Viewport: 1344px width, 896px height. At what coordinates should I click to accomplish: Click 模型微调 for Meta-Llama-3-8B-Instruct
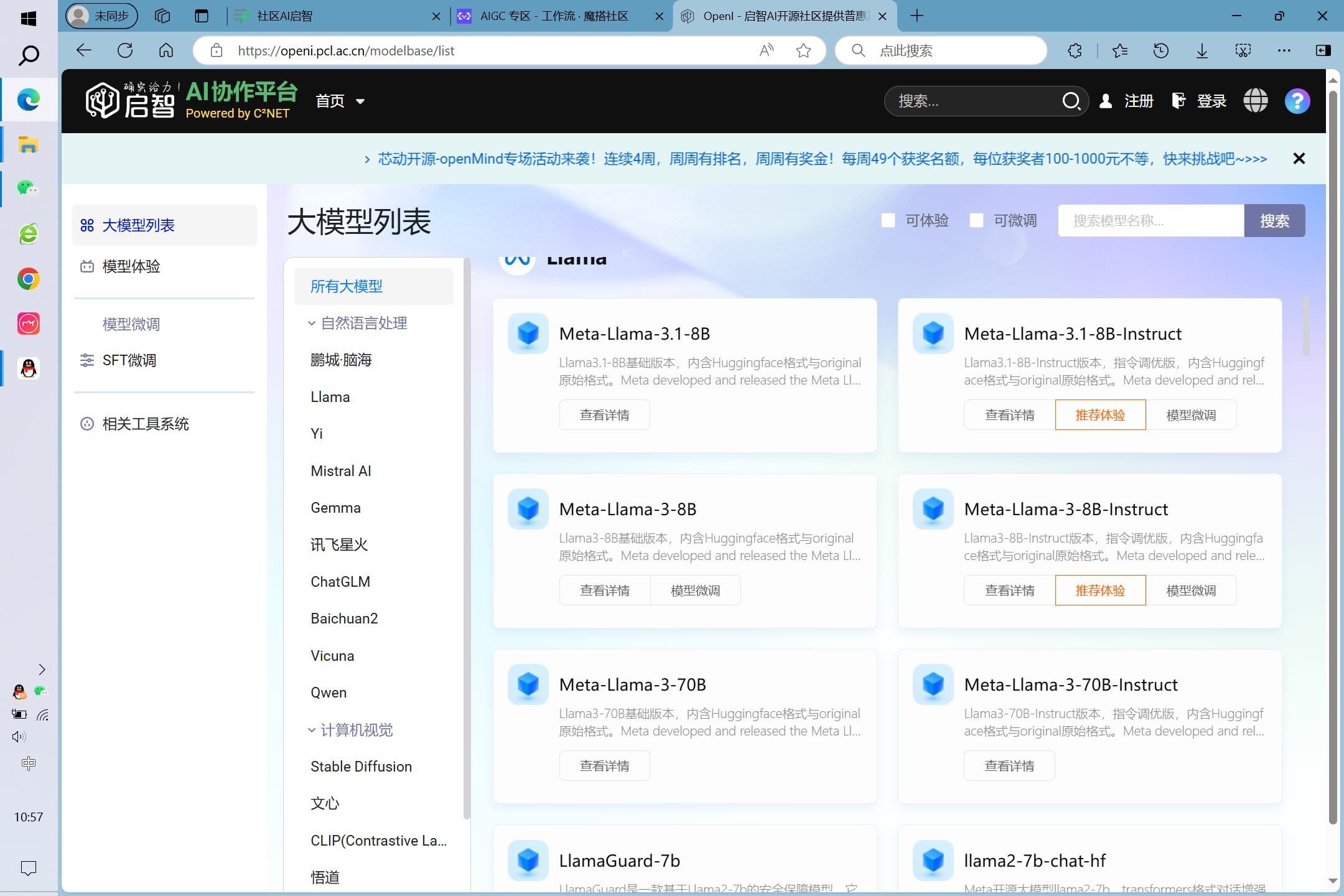(1191, 590)
